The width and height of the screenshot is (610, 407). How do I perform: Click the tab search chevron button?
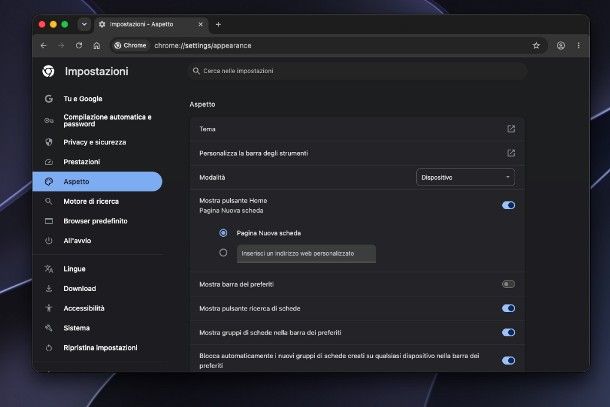[84, 24]
